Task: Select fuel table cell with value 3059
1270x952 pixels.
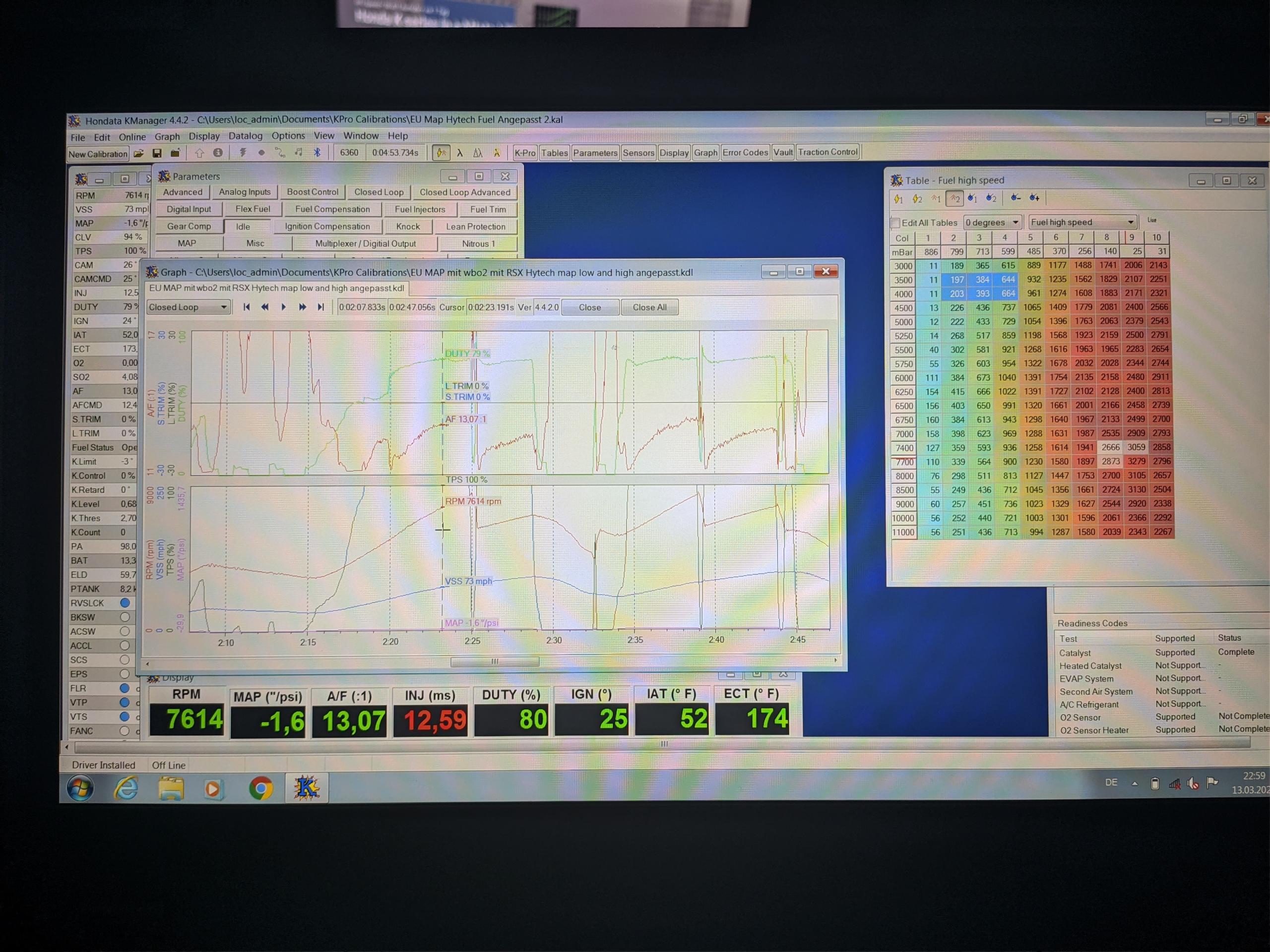Action: tap(1136, 448)
